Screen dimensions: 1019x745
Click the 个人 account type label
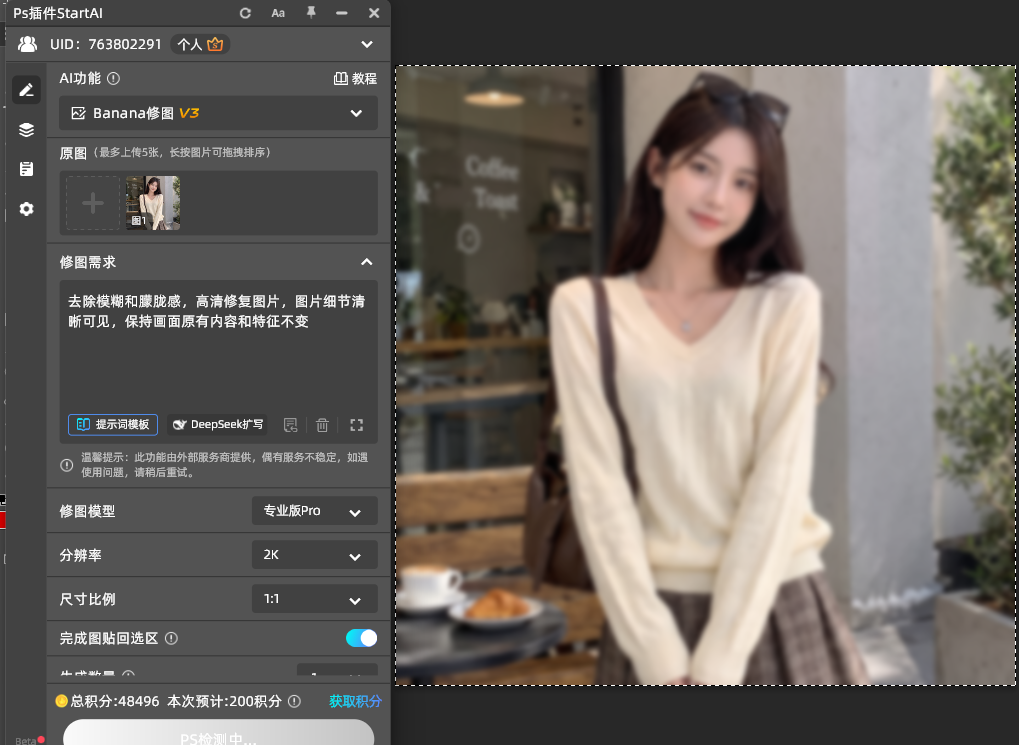[189, 44]
